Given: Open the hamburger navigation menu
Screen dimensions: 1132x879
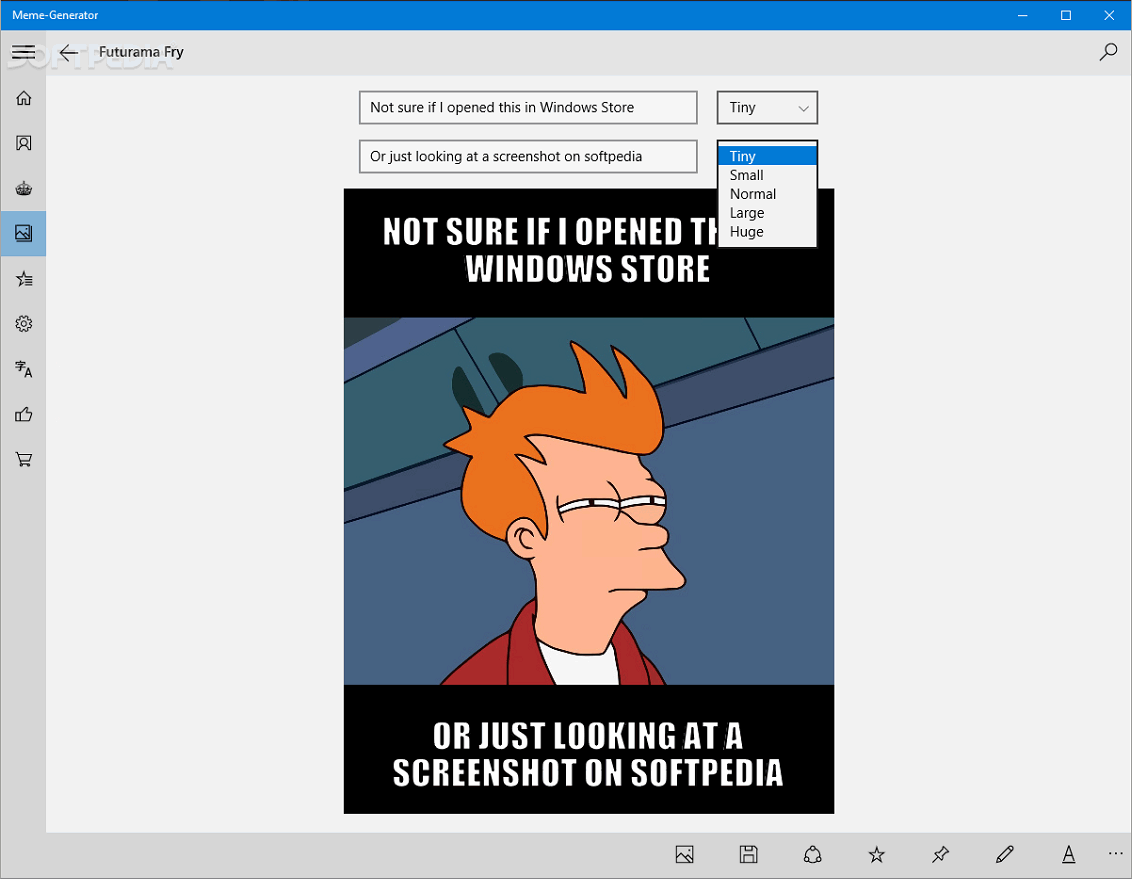Looking at the screenshot, I should pyautogui.click(x=23, y=52).
